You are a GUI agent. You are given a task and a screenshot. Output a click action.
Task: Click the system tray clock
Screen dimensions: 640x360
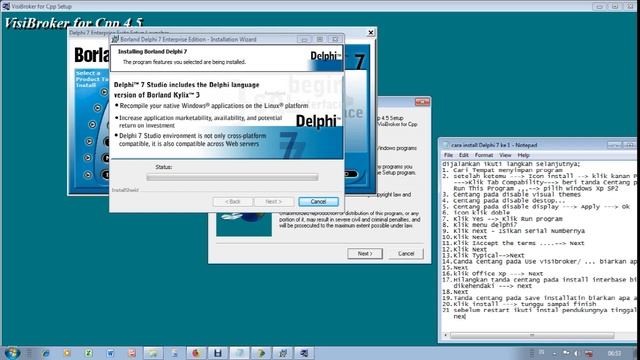click(x=614, y=353)
